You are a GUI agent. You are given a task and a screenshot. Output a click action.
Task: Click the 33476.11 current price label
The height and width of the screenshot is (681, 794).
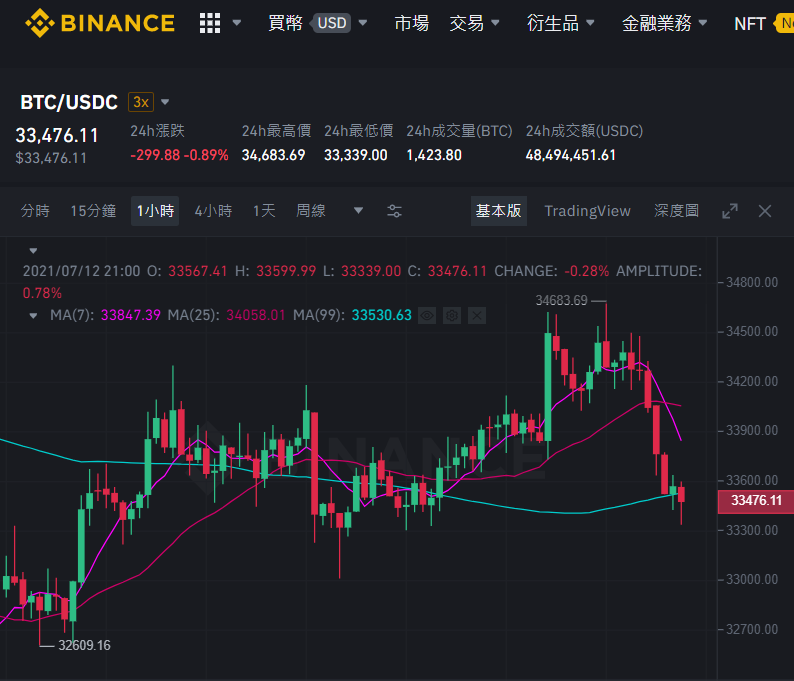[756, 501]
